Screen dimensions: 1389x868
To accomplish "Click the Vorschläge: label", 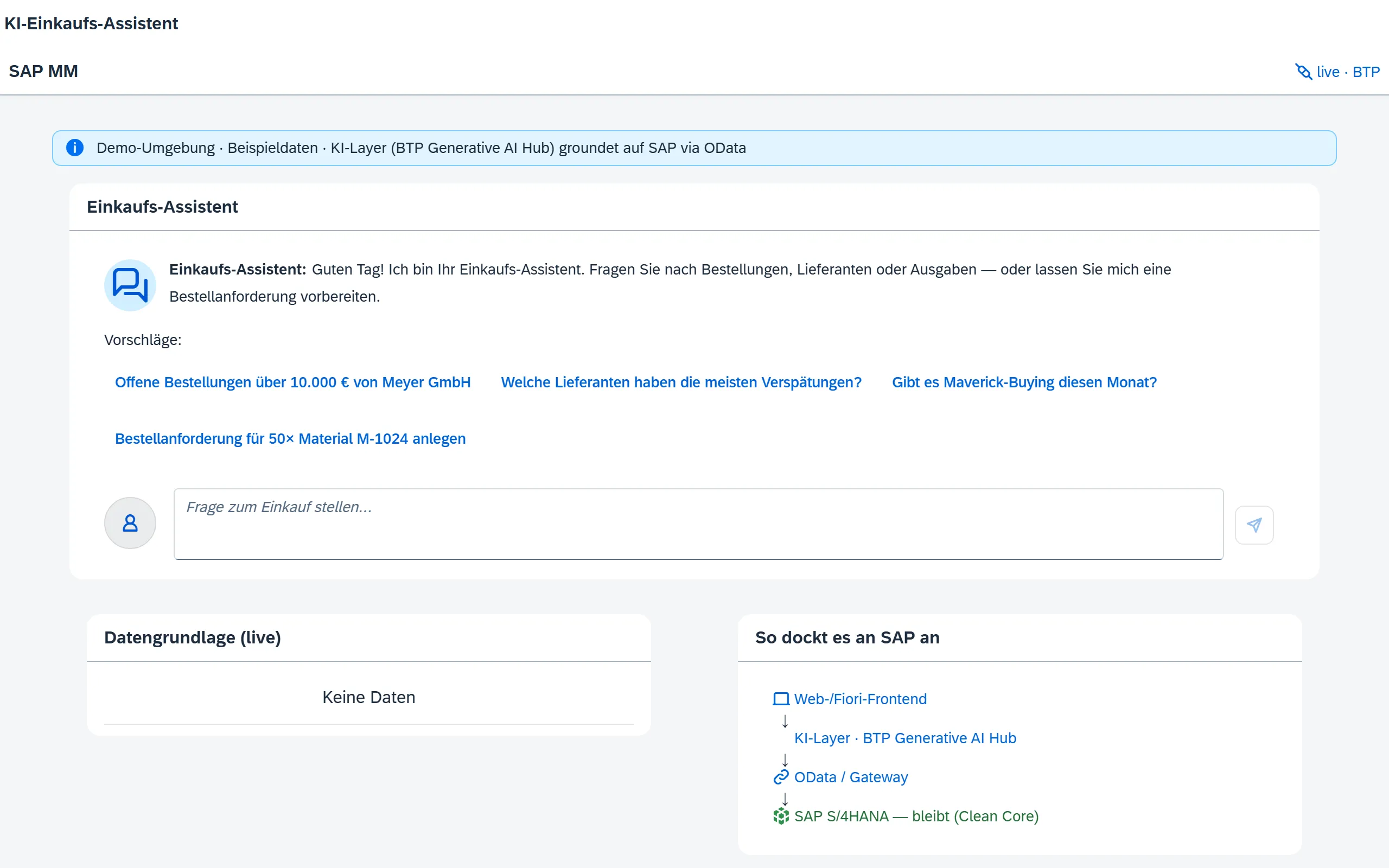I will tap(143, 340).
